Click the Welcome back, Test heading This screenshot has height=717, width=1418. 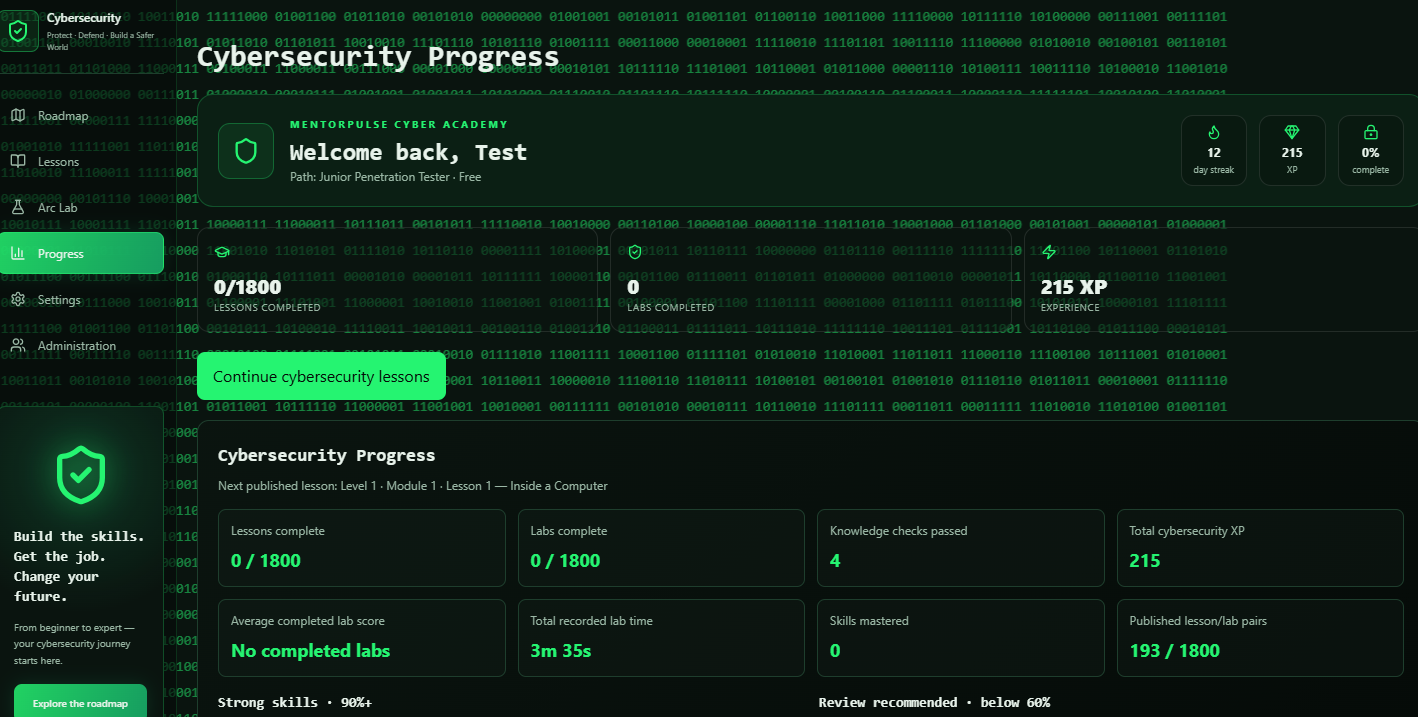tap(408, 152)
